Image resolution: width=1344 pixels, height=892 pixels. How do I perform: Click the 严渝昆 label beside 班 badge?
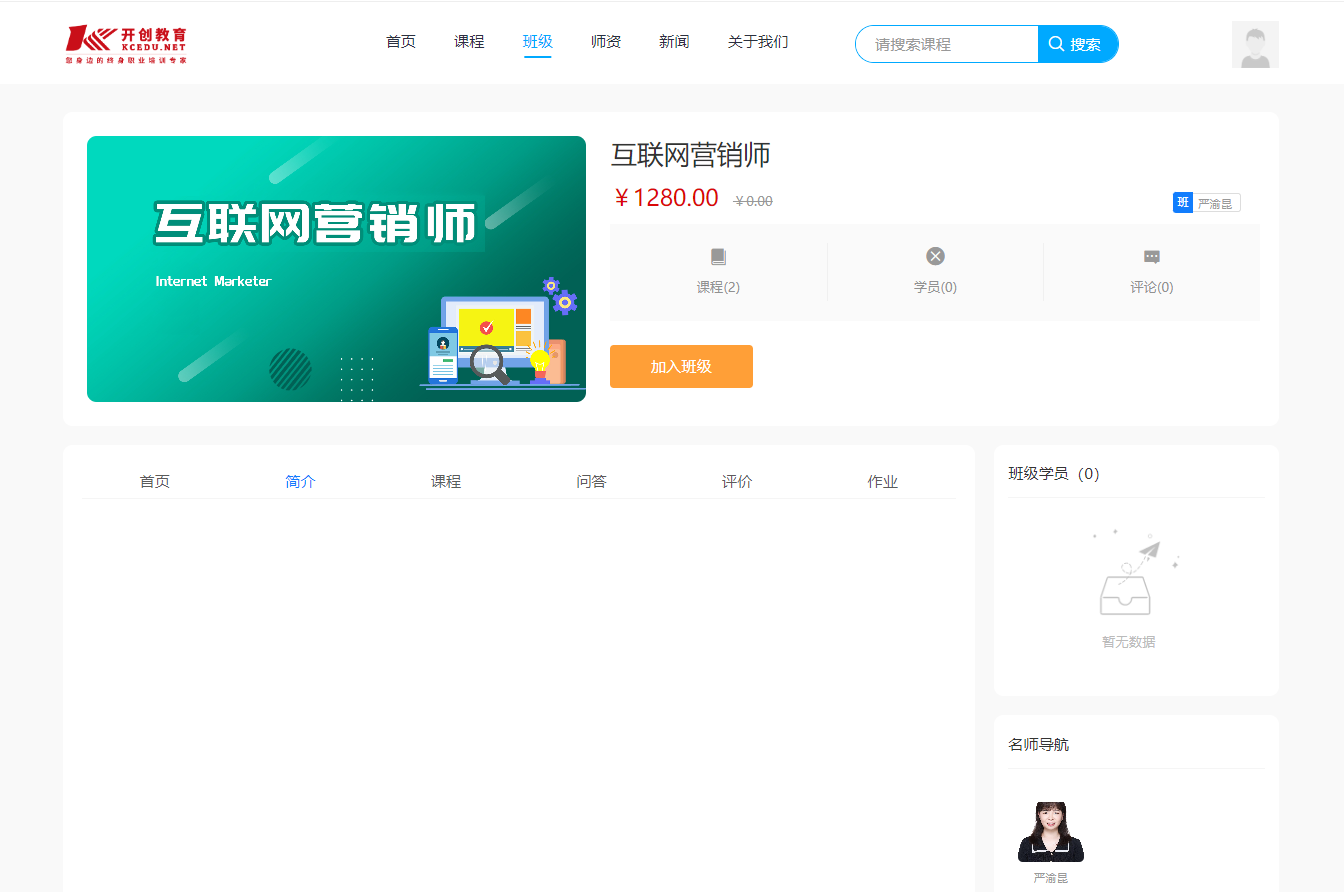coord(1216,203)
